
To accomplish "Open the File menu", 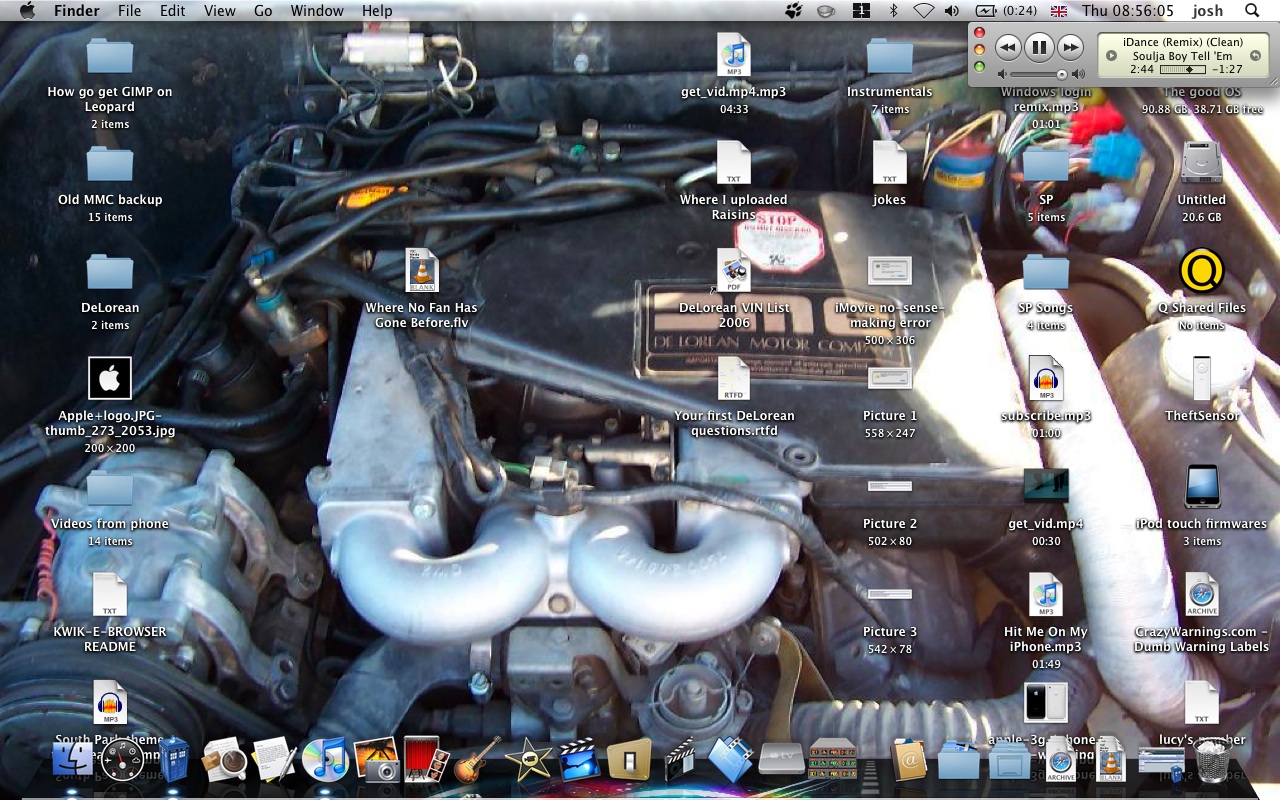I will tap(129, 11).
